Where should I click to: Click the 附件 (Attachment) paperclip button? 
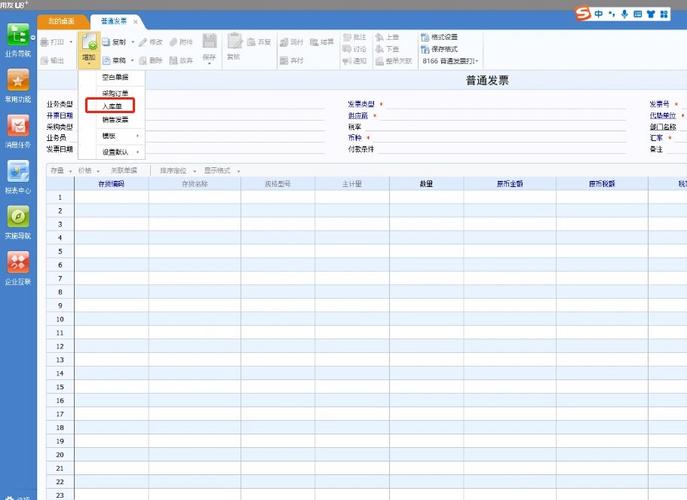click(181, 42)
